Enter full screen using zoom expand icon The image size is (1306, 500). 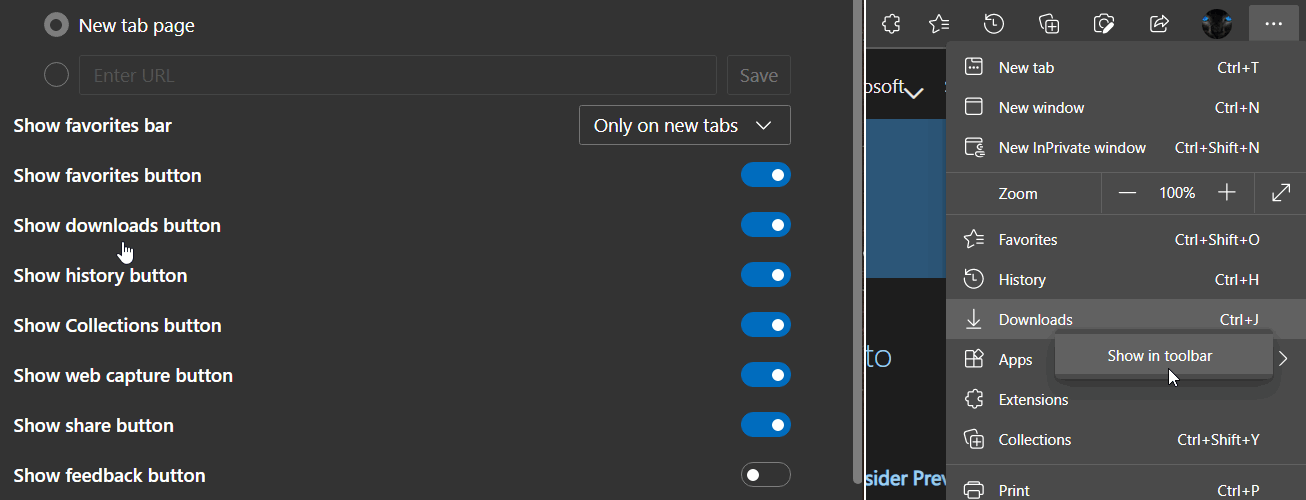pyautogui.click(x=1281, y=193)
